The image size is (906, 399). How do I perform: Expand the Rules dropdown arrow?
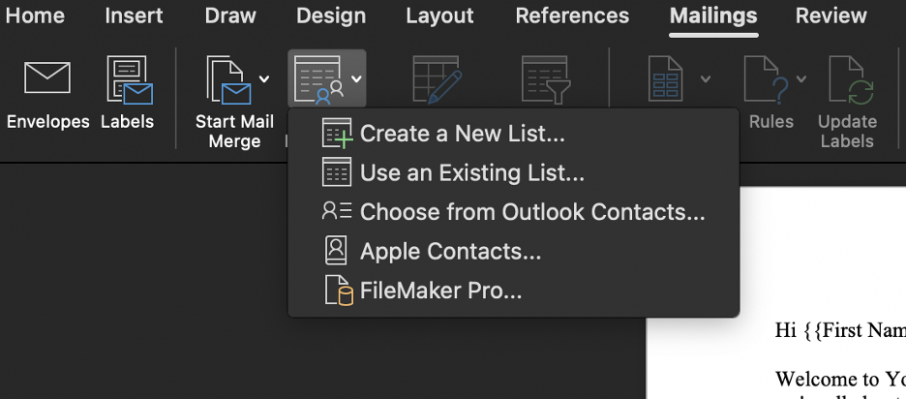801,79
